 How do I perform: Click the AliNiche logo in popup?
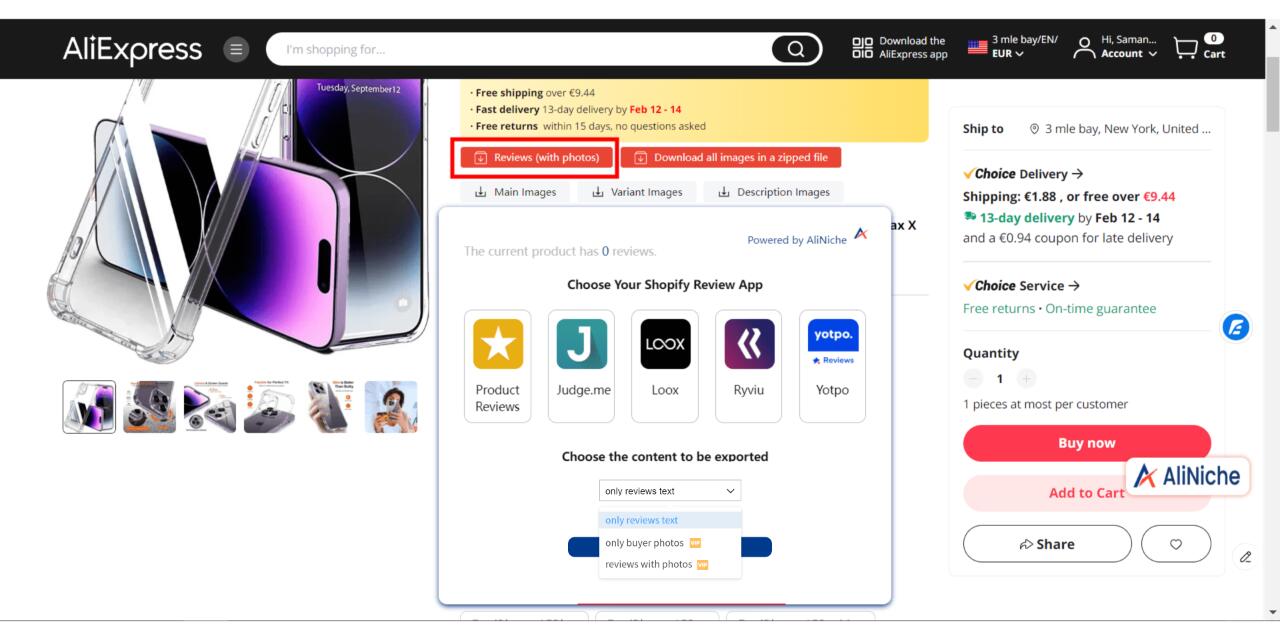click(862, 234)
